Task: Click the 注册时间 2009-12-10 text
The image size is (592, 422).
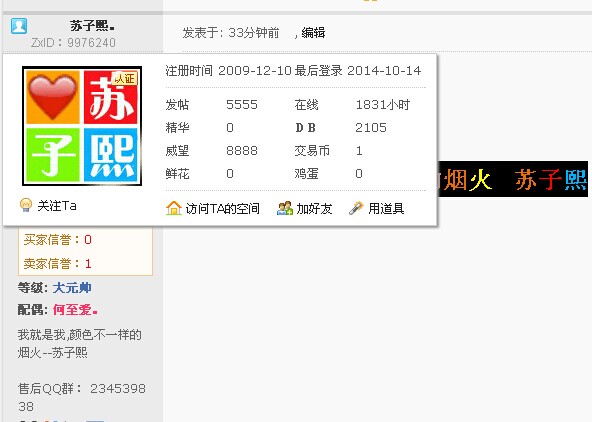Action: click(228, 71)
